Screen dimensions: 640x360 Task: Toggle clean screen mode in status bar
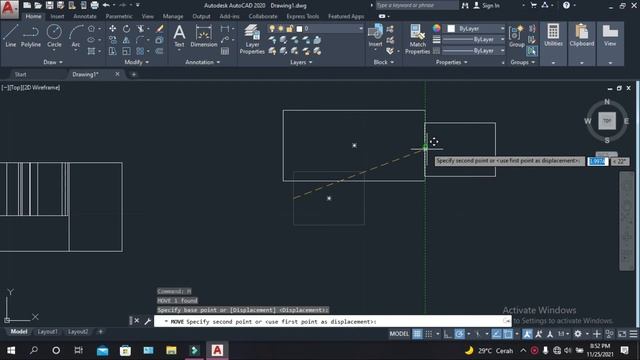[622, 334]
